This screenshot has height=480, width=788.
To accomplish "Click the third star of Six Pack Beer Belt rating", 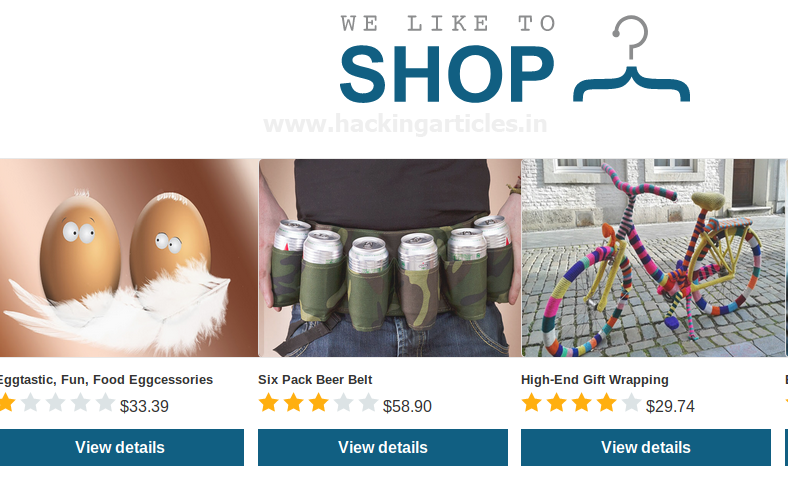I will [318, 403].
